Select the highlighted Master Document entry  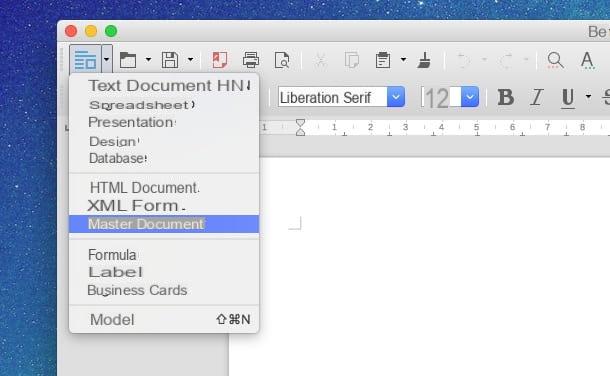[x=164, y=224]
